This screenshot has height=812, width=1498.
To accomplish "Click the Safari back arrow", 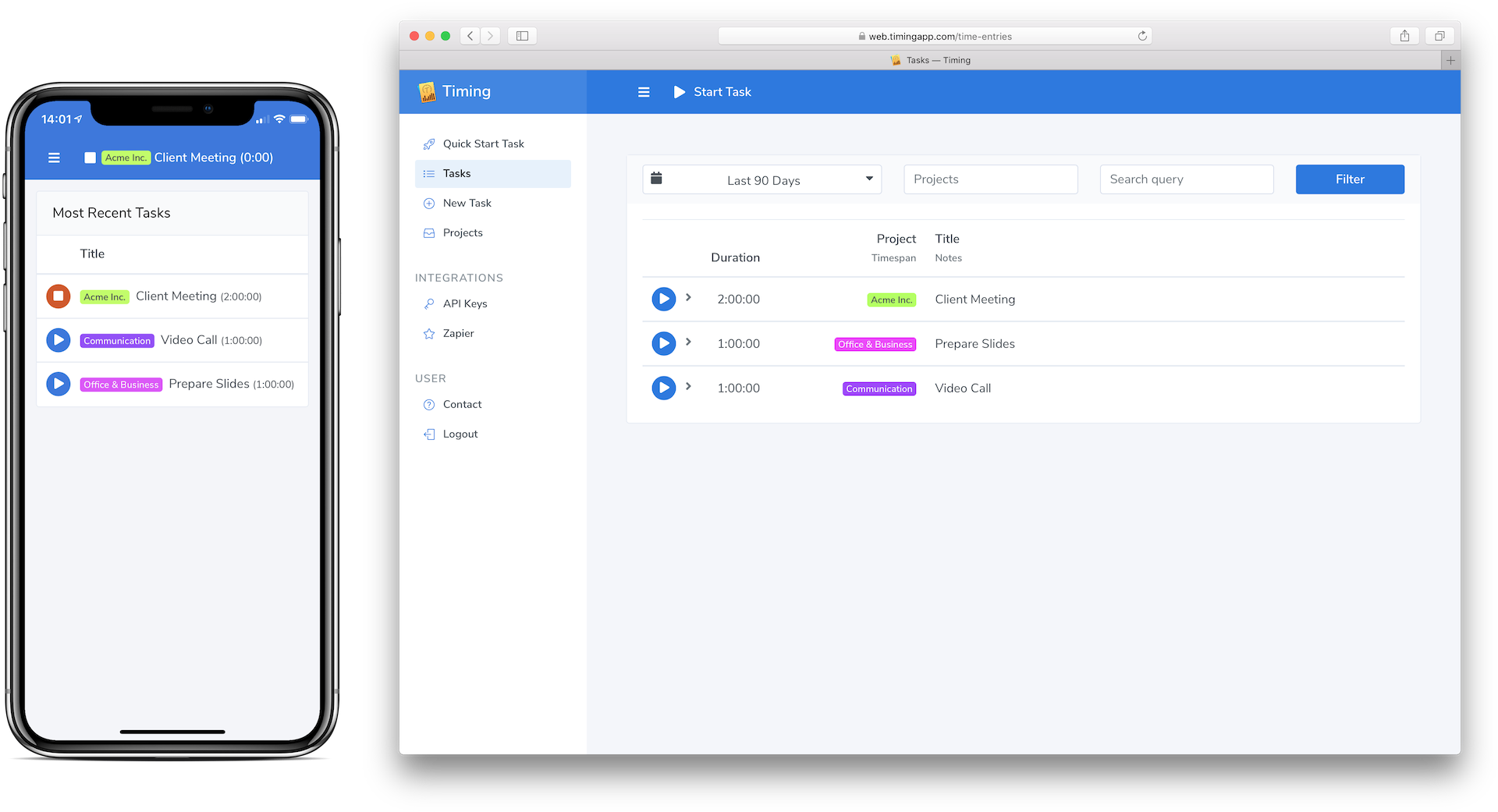I will (470, 36).
